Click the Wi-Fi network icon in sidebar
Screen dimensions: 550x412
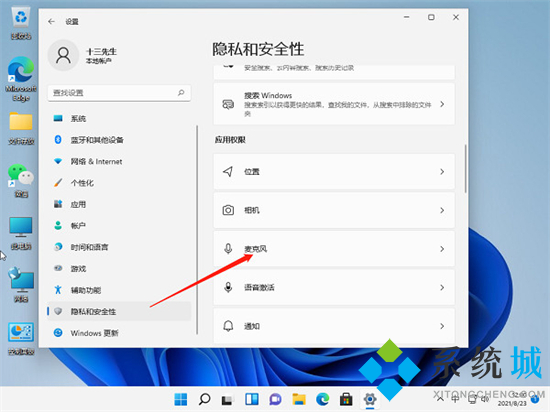58,161
